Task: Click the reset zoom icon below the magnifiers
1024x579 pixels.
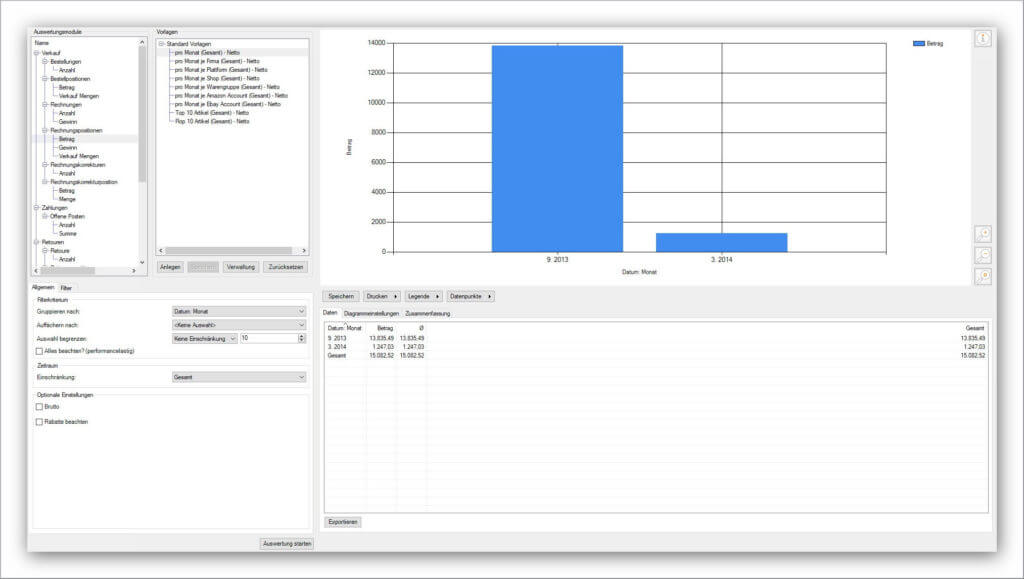Action: pyautogui.click(x=985, y=274)
